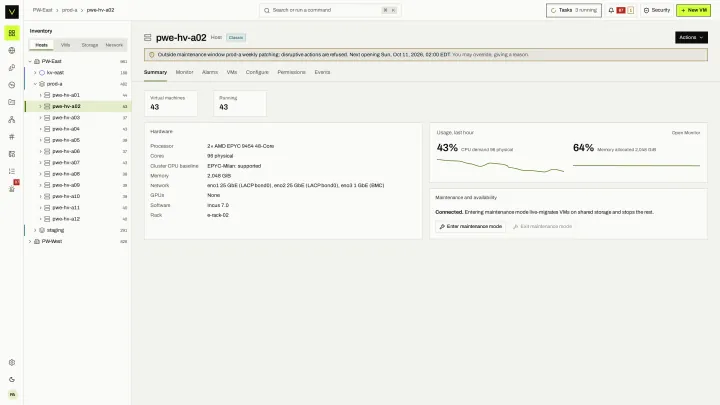Image resolution: width=720 pixels, height=405 pixels.
Task: Open the Events tab of the host
Action: coord(322,72)
